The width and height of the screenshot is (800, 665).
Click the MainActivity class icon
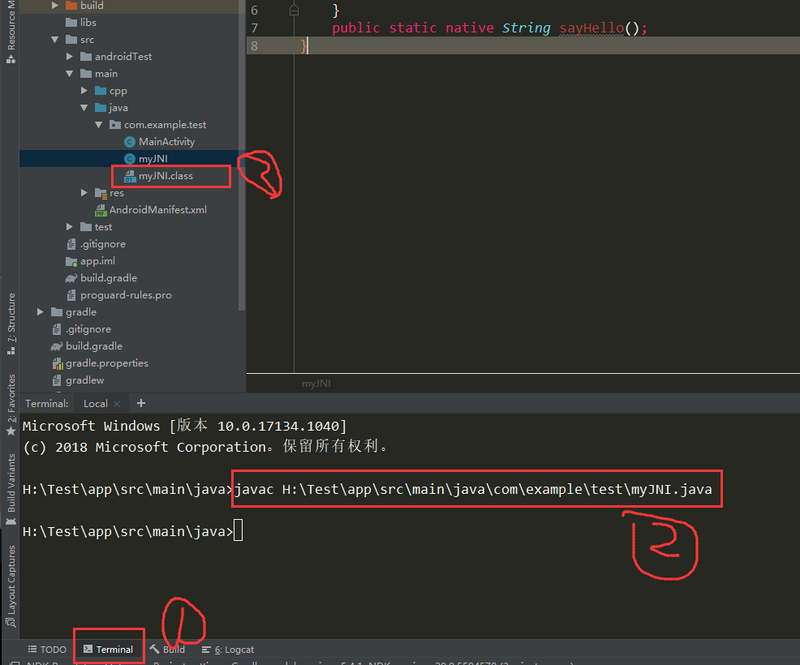tap(130, 142)
